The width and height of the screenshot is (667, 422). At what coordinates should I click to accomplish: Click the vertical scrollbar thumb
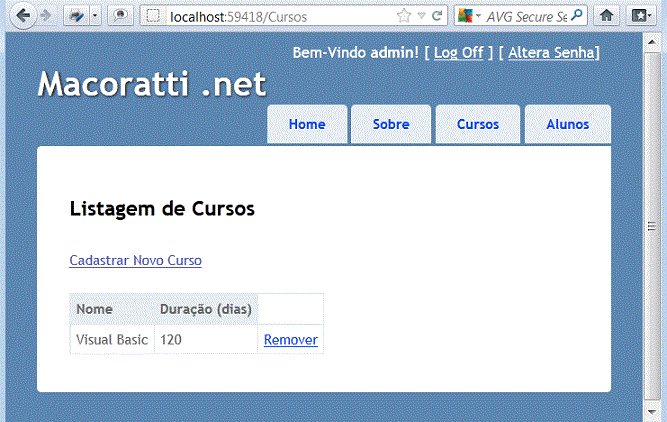click(x=652, y=226)
